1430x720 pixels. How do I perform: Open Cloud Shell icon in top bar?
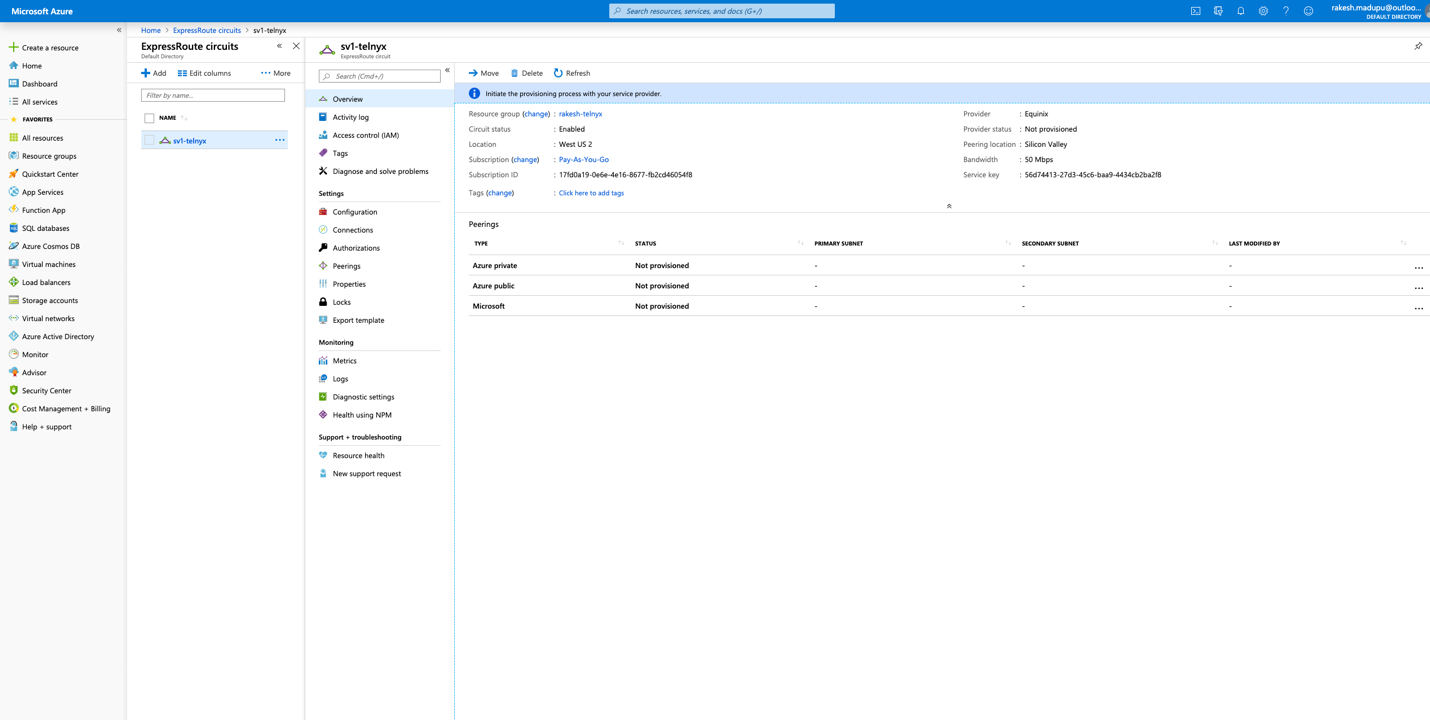pos(1195,11)
